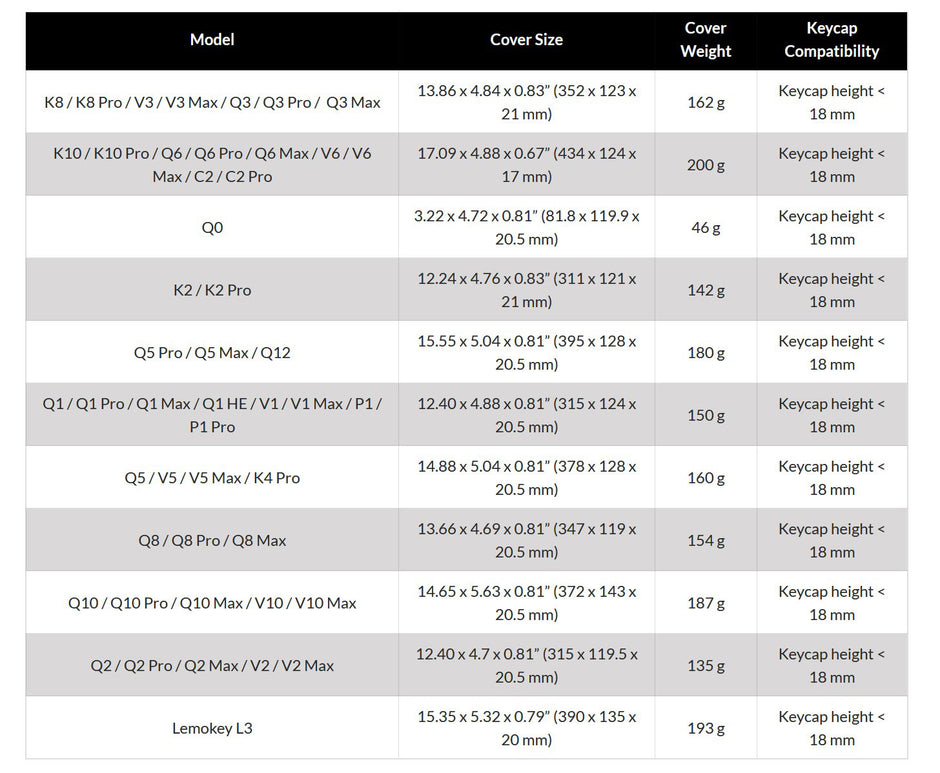Click keycap height cell in Lemokey L3 row
The height and width of the screenshot is (773, 940).
tap(831, 728)
